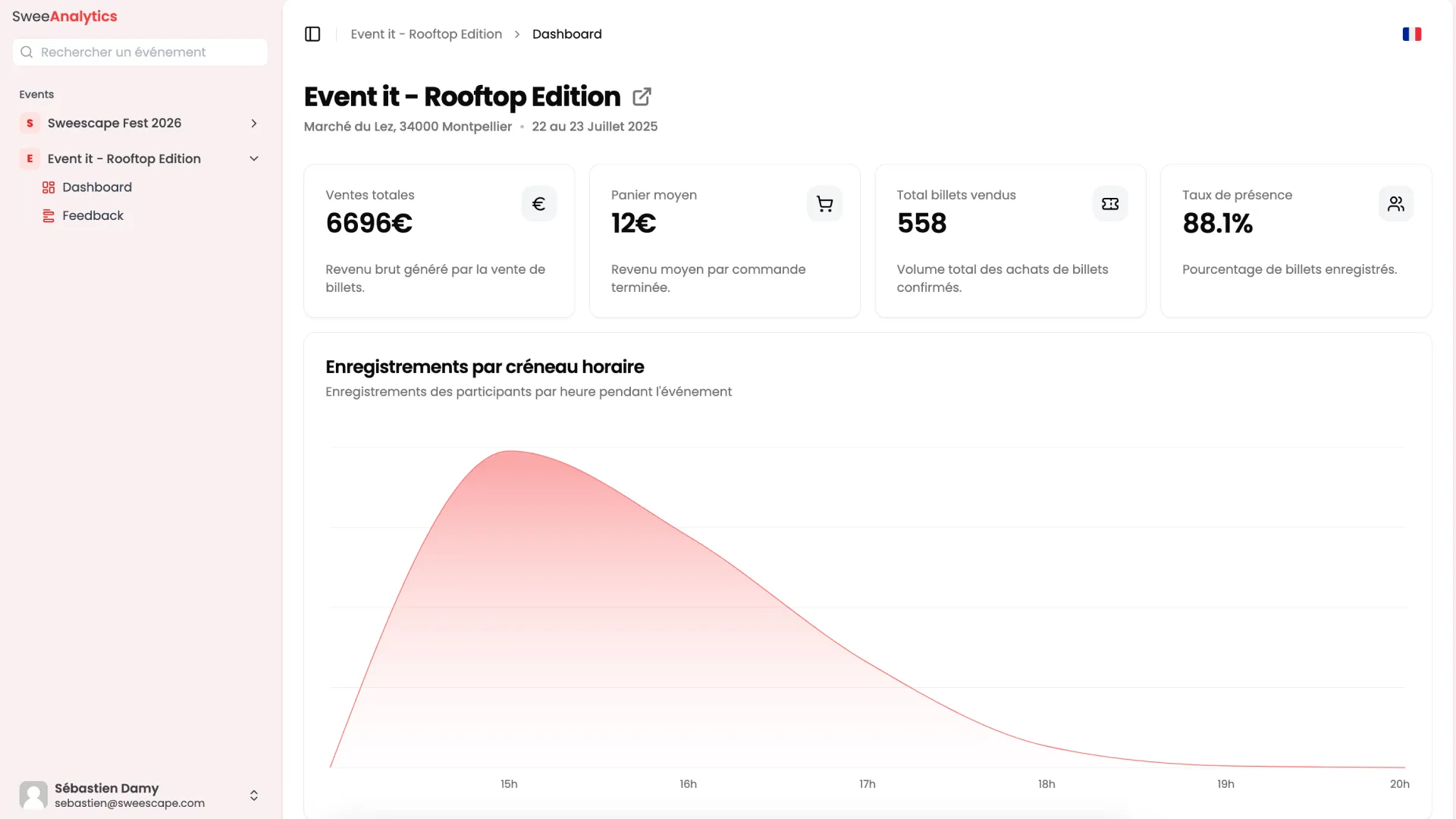Click the ticket icon on Total billets vendus
The image size is (1456, 819).
1109,203
